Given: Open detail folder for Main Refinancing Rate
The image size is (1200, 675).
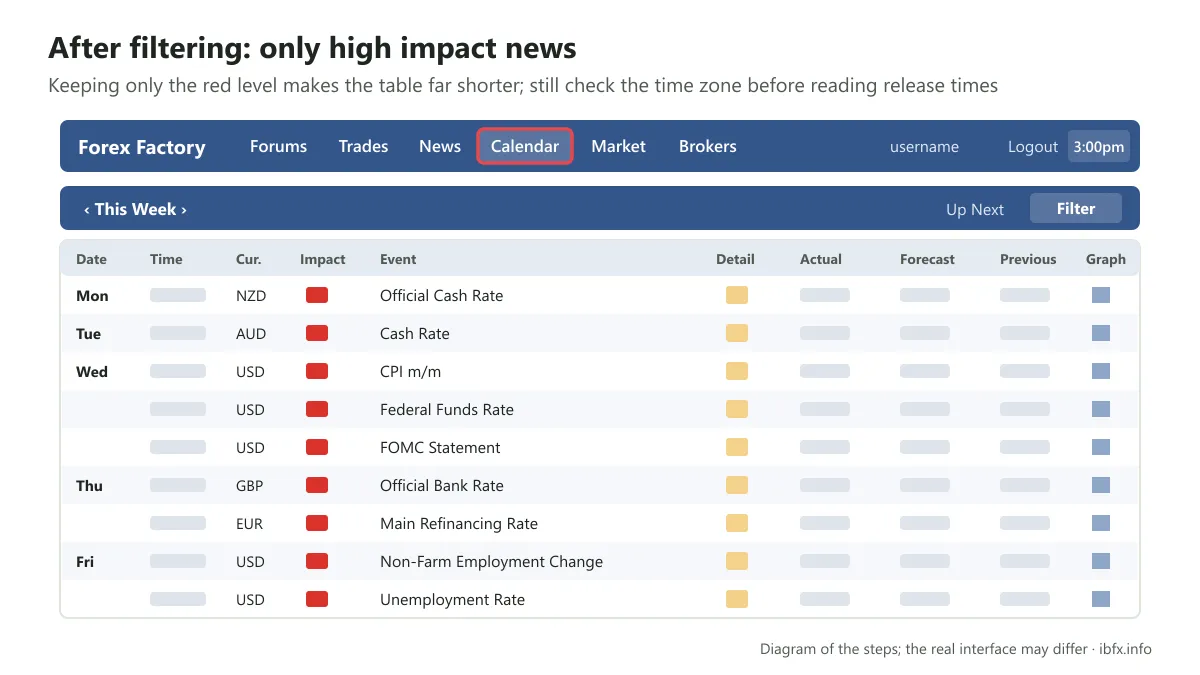Looking at the screenshot, I should [737, 523].
